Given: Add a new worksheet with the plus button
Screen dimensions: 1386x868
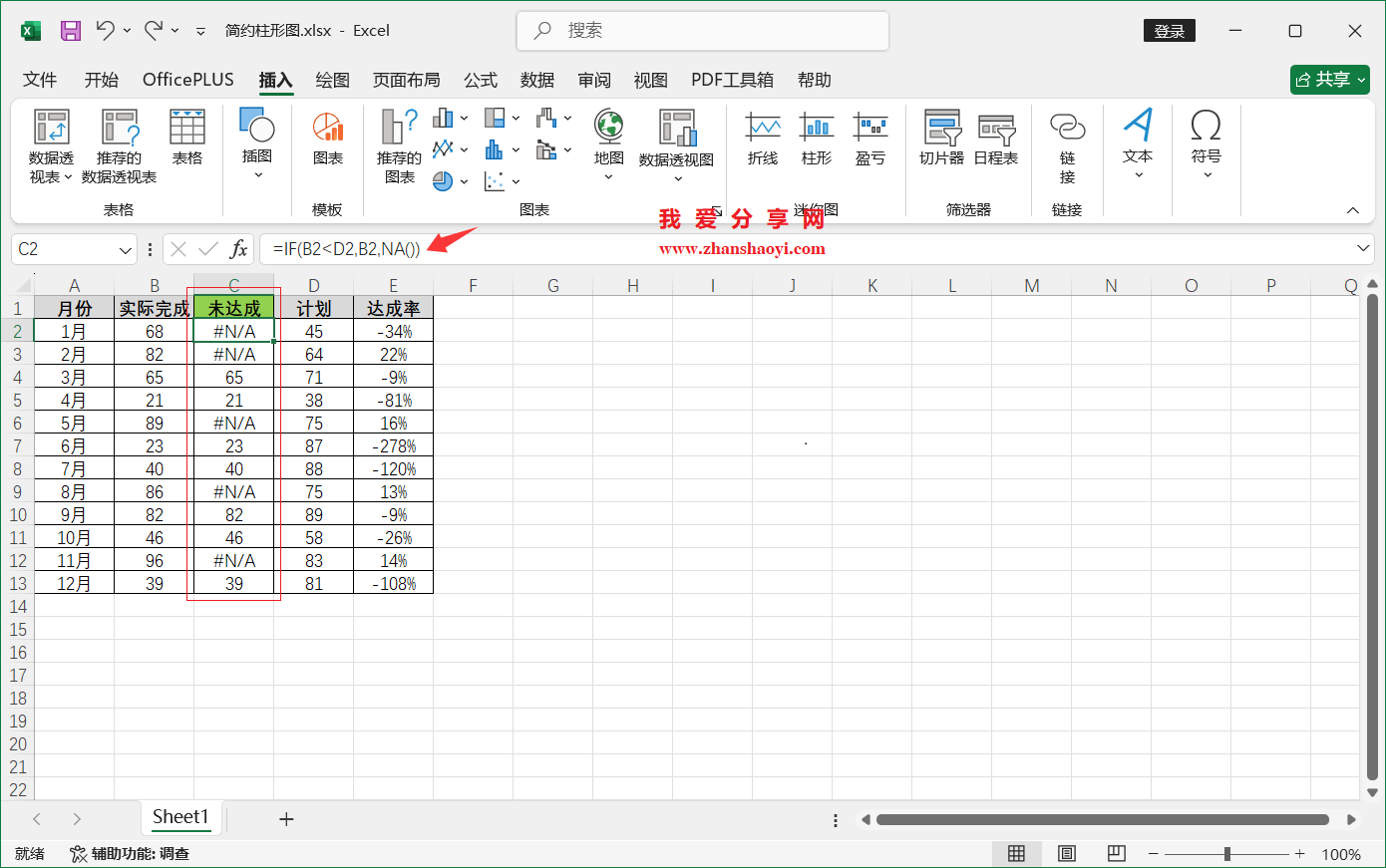Looking at the screenshot, I should tap(286, 818).
